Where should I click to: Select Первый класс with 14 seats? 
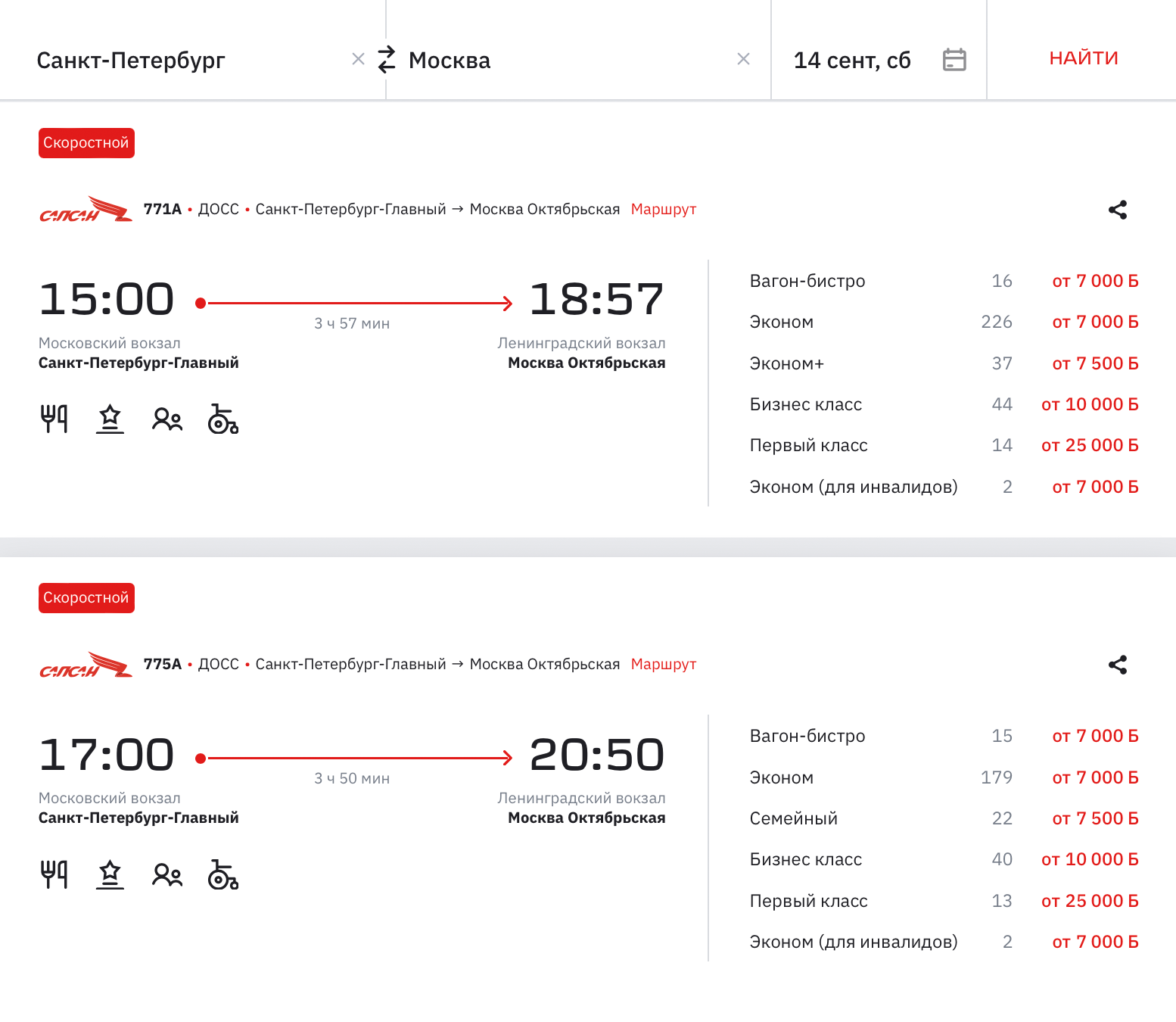pyautogui.click(x=944, y=445)
